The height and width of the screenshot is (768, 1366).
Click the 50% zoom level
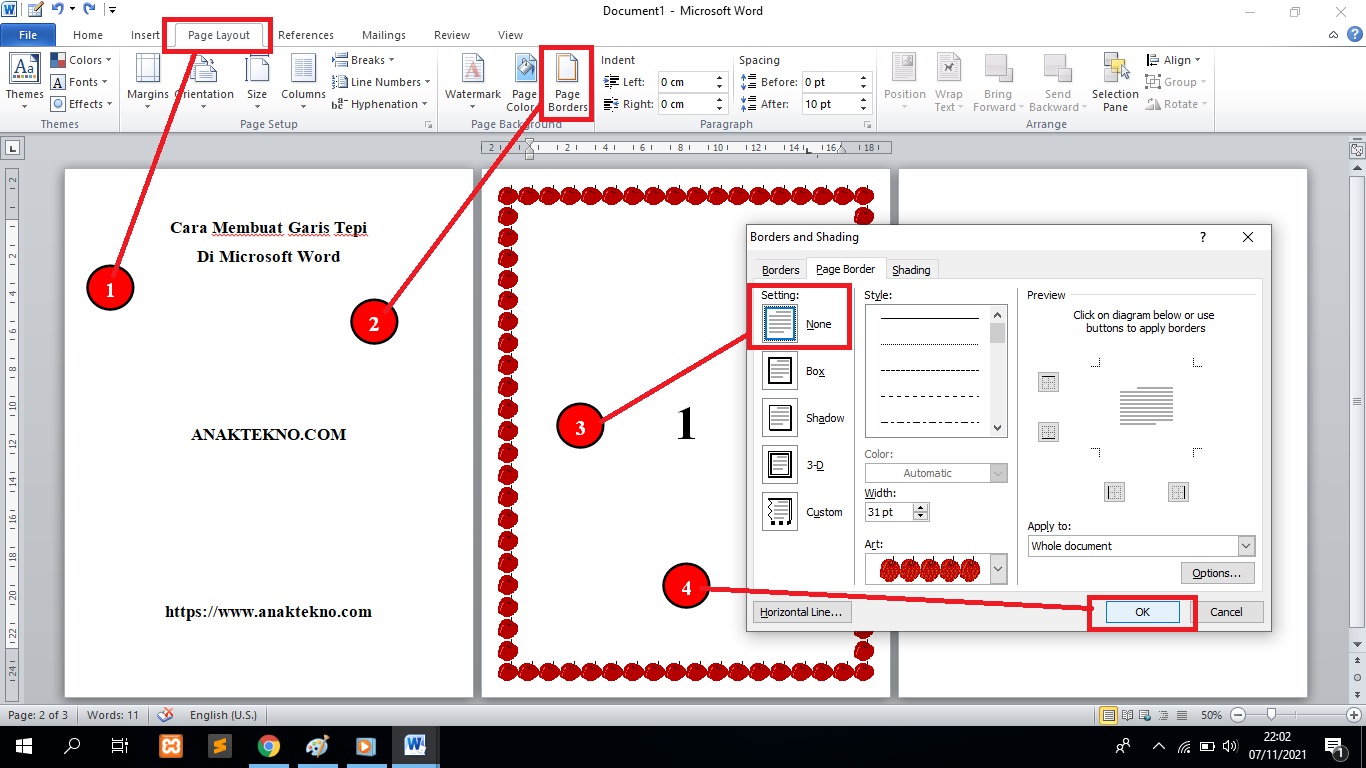click(x=1211, y=715)
